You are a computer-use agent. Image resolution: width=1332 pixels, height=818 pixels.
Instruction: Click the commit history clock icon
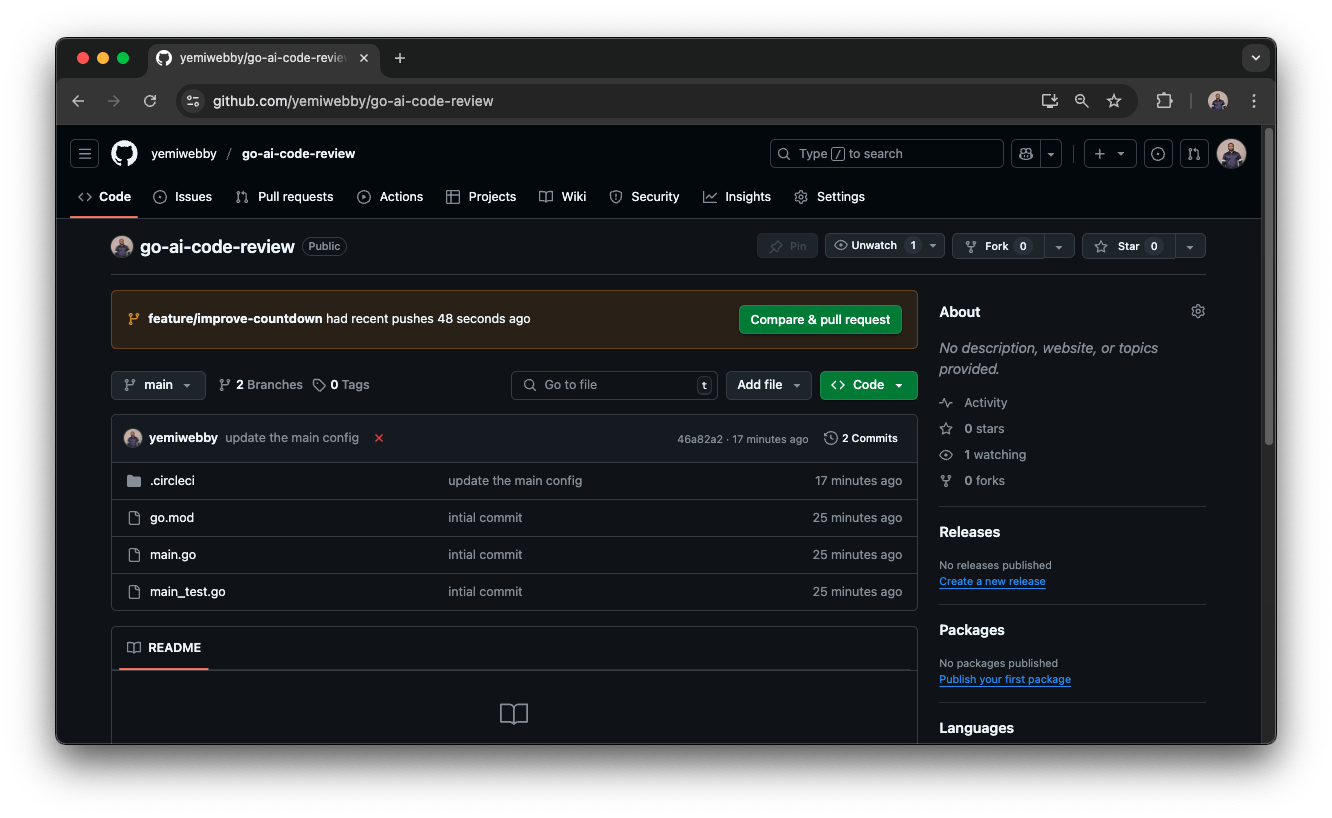coord(830,437)
